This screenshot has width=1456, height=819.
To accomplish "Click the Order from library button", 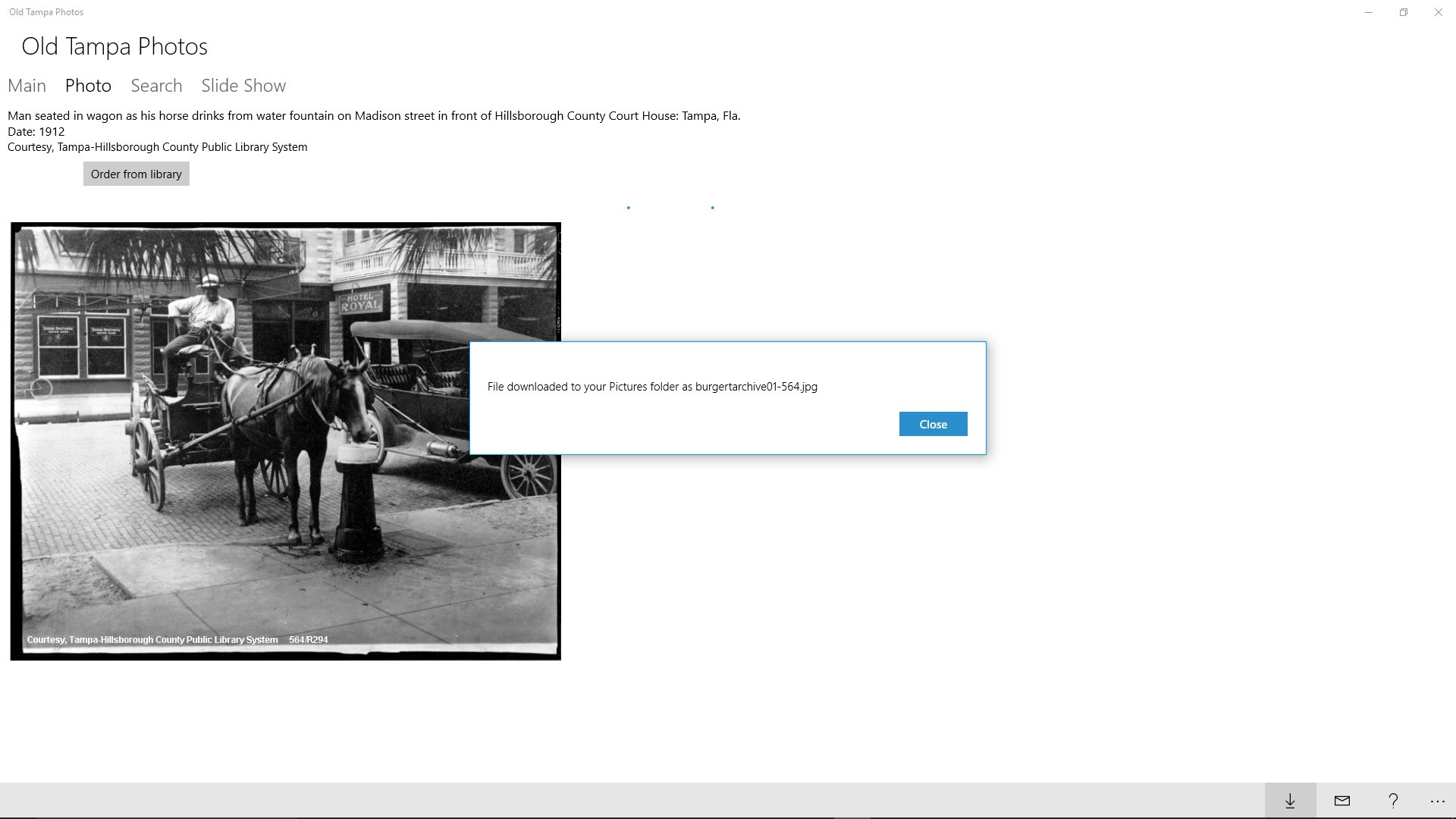I will [x=136, y=174].
